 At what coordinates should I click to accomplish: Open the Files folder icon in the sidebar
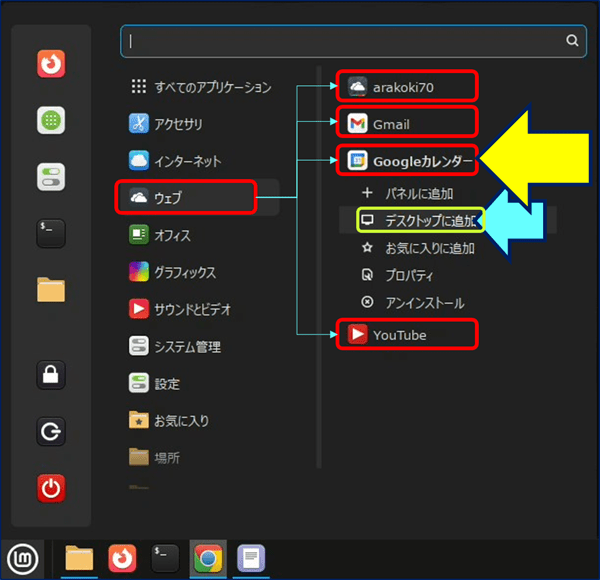coord(51,290)
